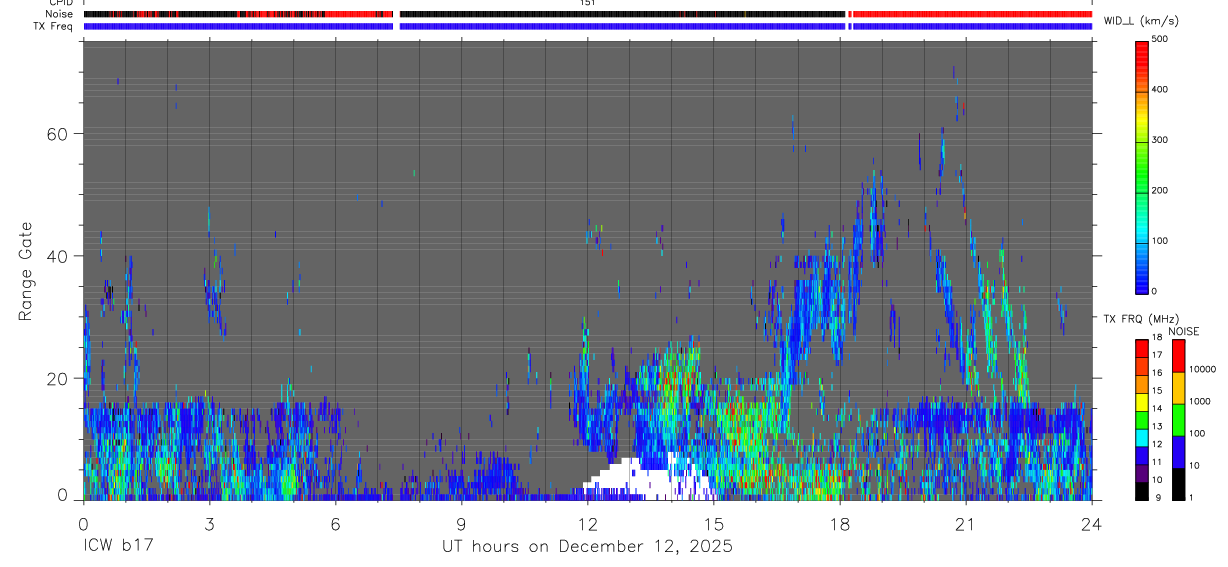Click the 'NOISE' legend title

(1183, 331)
